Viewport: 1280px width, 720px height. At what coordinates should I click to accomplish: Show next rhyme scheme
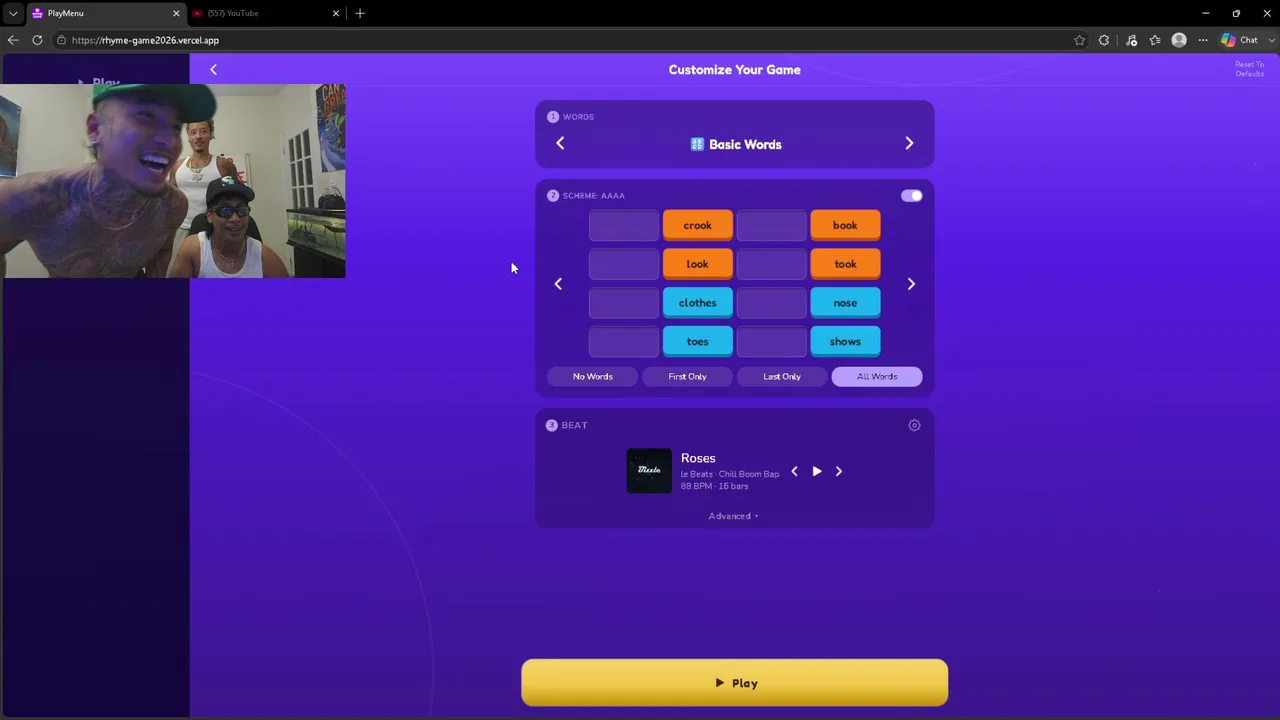[x=911, y=284]
